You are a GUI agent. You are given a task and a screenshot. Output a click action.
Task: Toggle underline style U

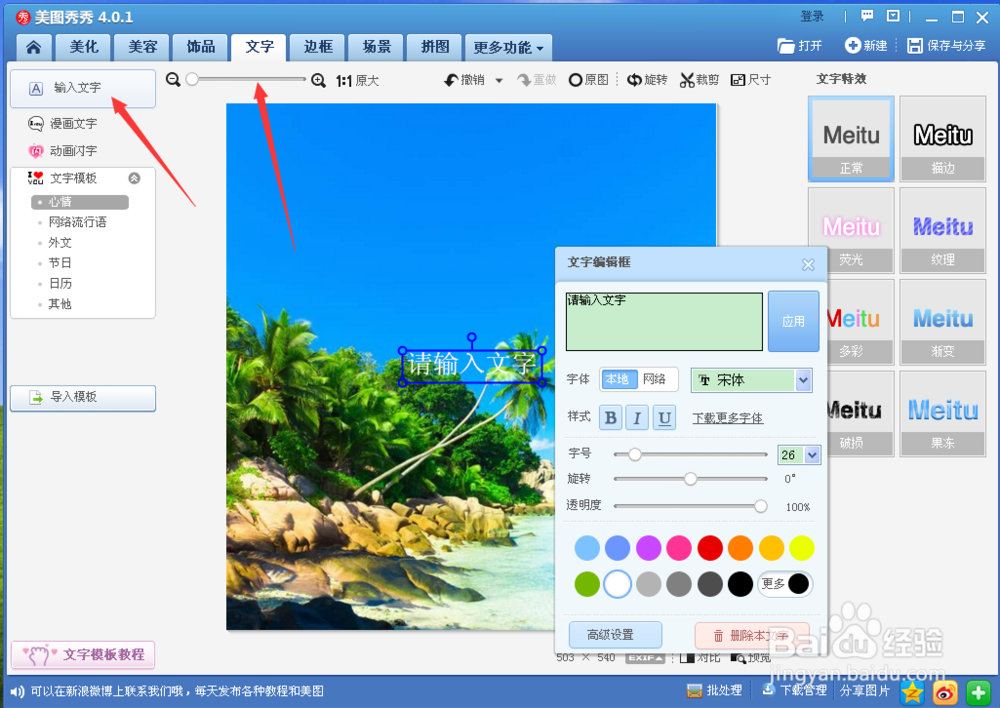click(664, 418)
